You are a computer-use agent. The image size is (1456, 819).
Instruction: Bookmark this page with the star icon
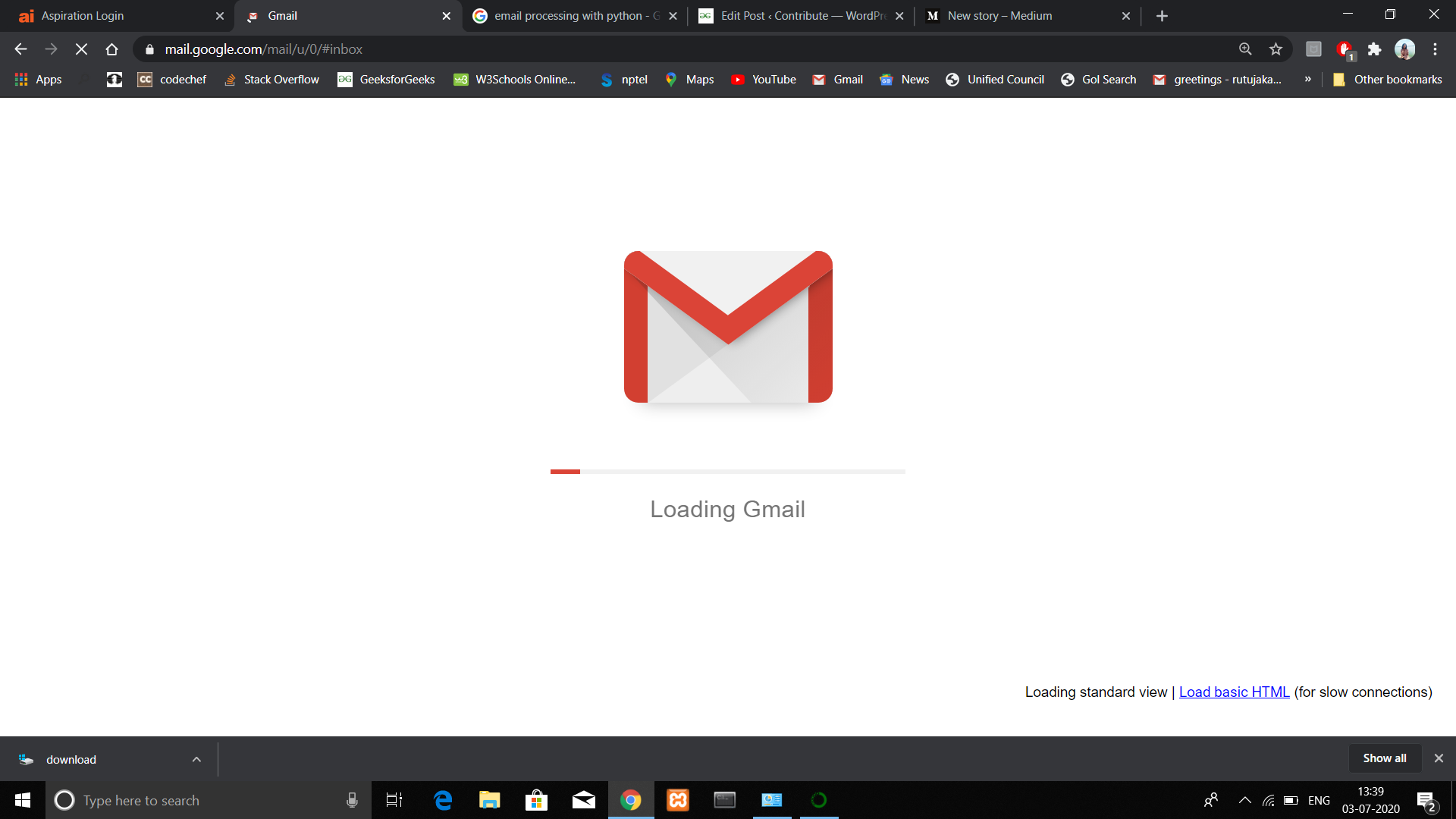tap(1276, 49)
